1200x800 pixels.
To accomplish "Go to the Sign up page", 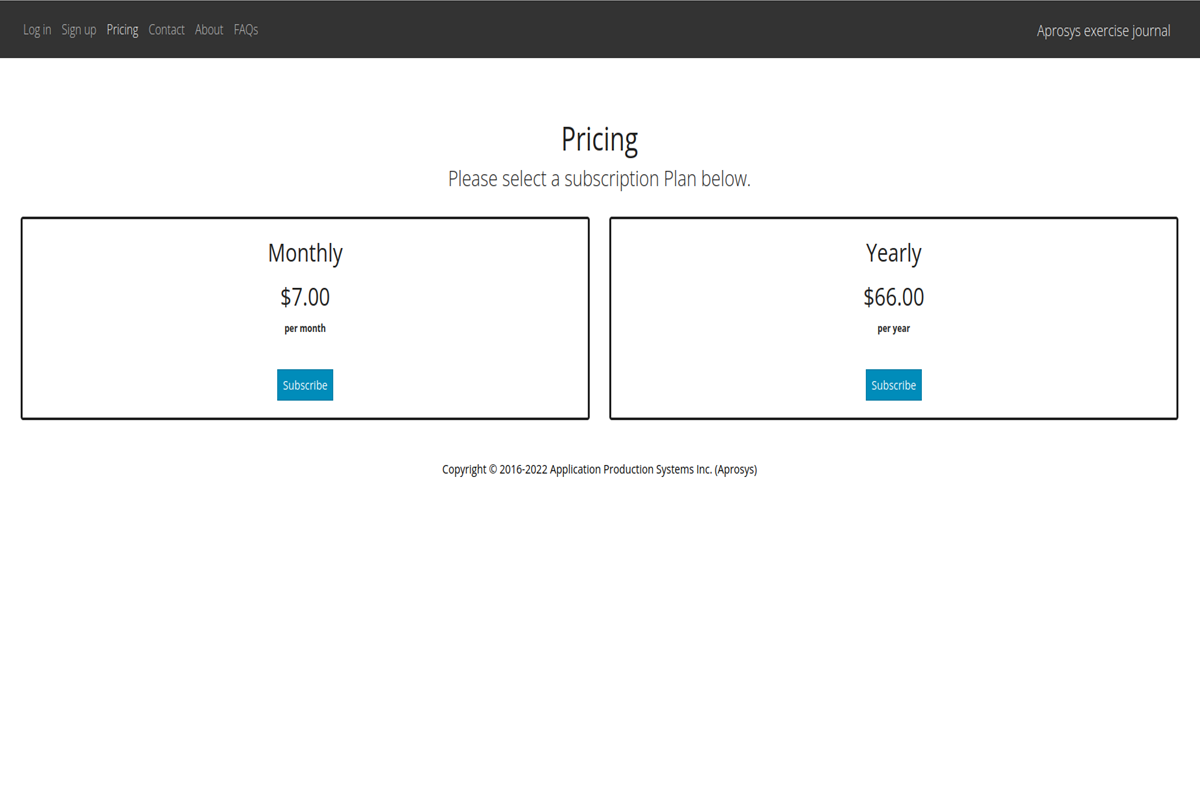I will pos(79,30).
